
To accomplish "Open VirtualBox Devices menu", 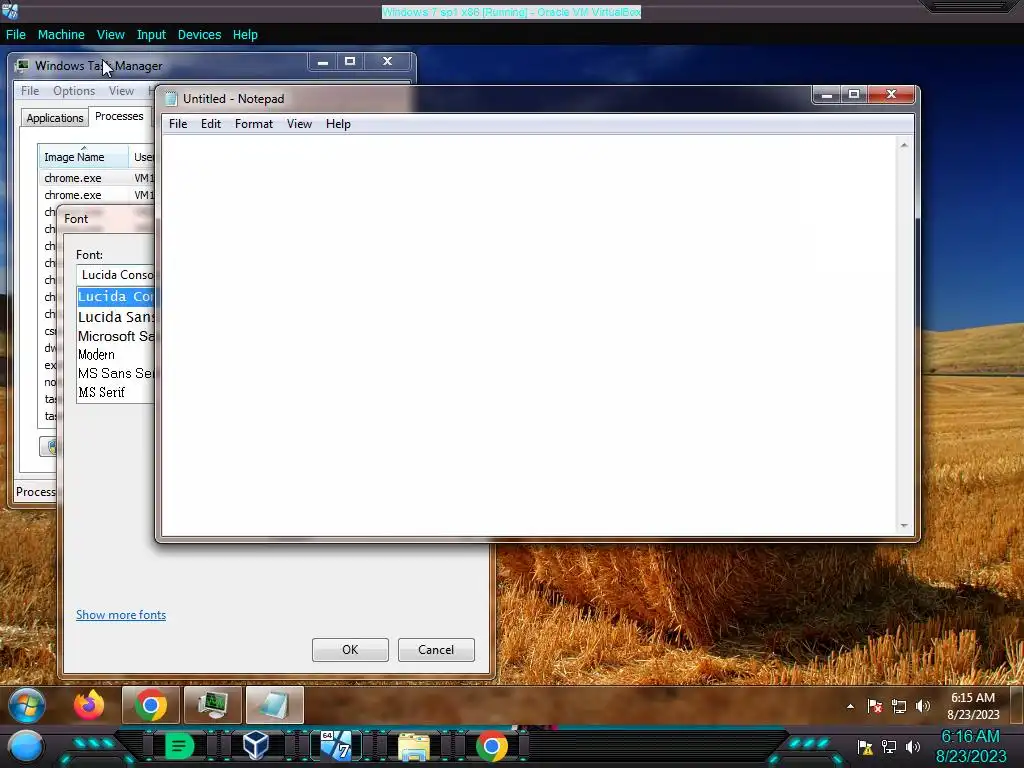I will coord(199,35).
